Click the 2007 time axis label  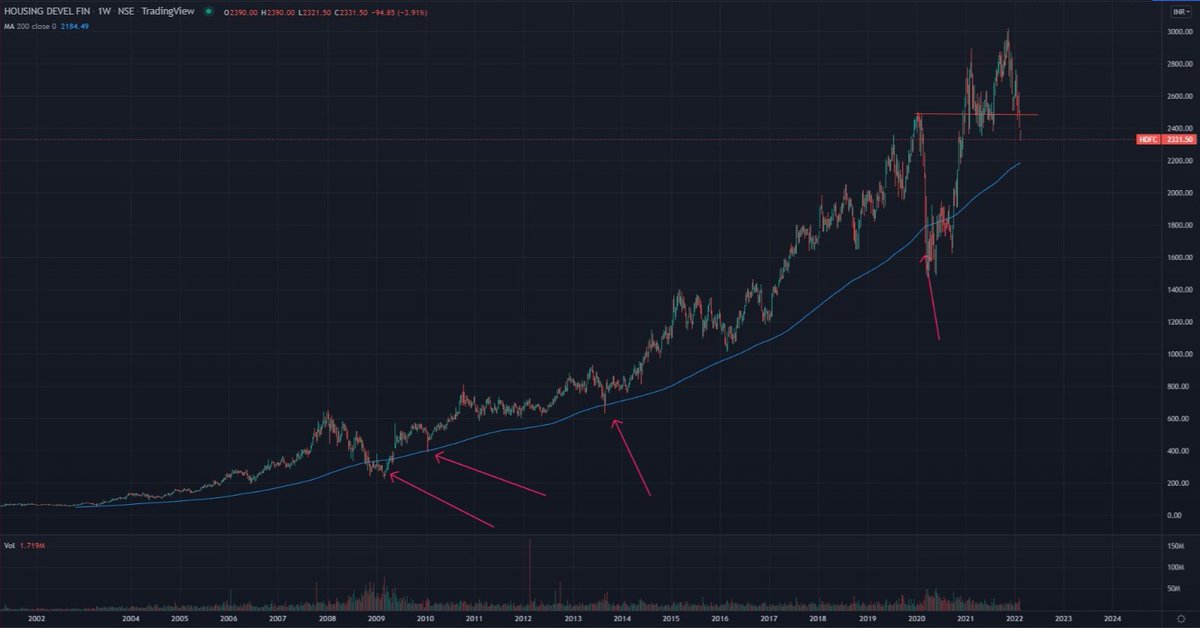click(x=278, y=619)
